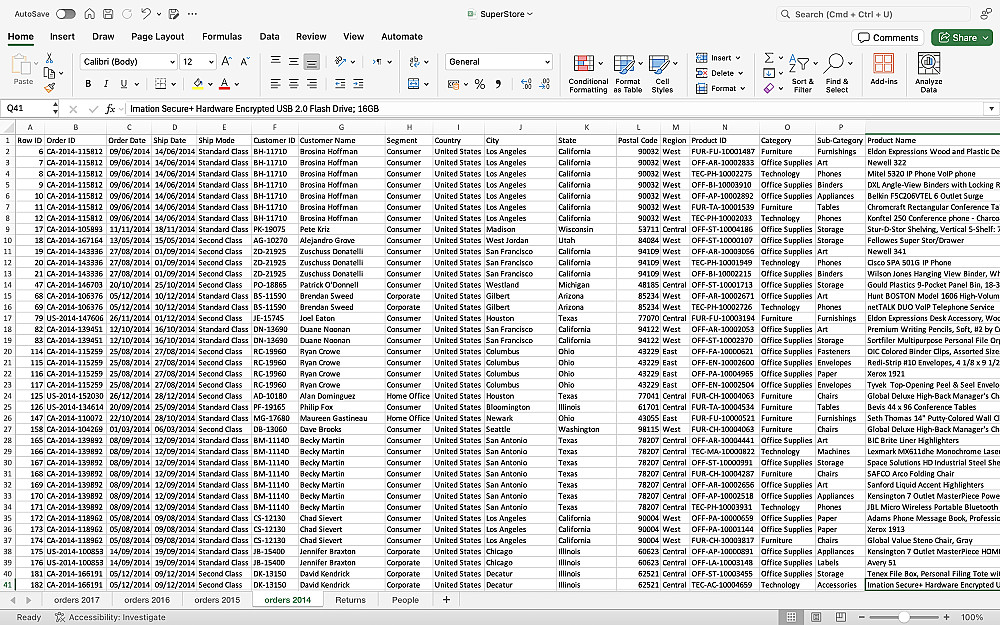
Task: Click the Merge & Center icon
Action: point(414,84)
